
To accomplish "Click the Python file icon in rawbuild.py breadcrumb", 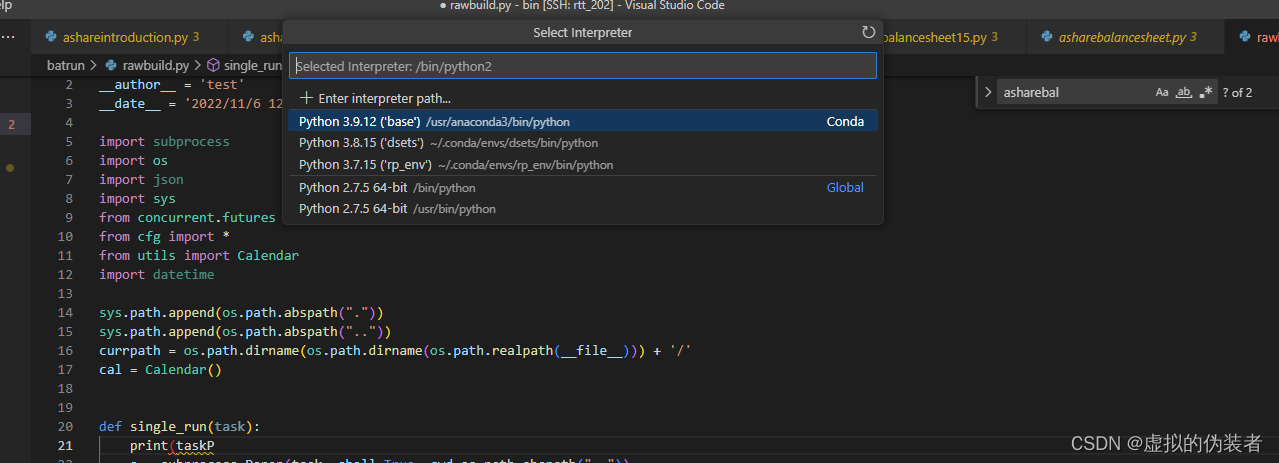I will (x=112, y=65).
